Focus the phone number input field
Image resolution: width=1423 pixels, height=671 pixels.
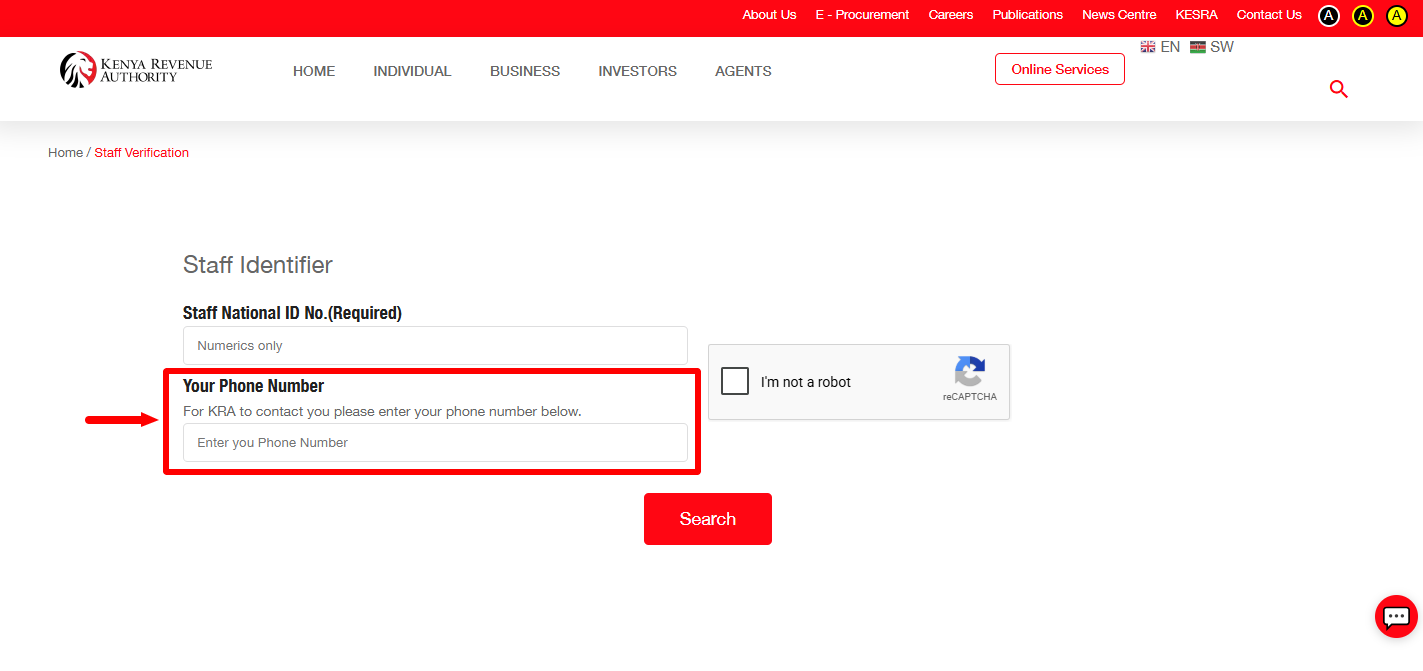coord(435,442)
